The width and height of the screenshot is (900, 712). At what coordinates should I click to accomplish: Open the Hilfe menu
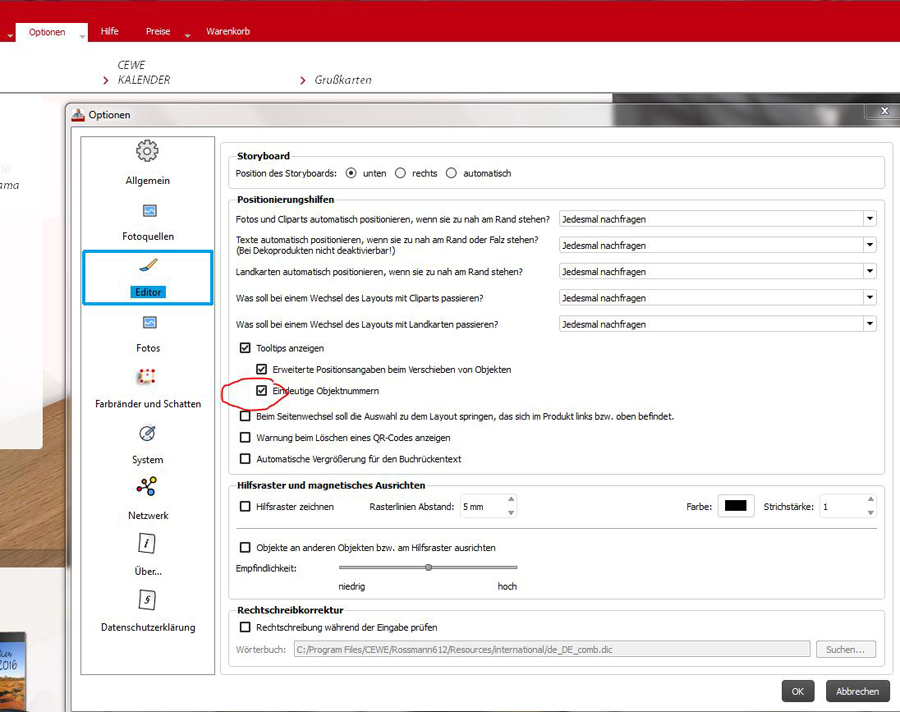tap(109, 32)
